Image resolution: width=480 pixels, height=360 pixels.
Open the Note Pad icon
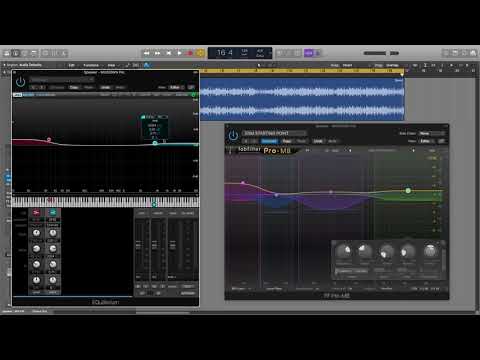coord(455,53)
